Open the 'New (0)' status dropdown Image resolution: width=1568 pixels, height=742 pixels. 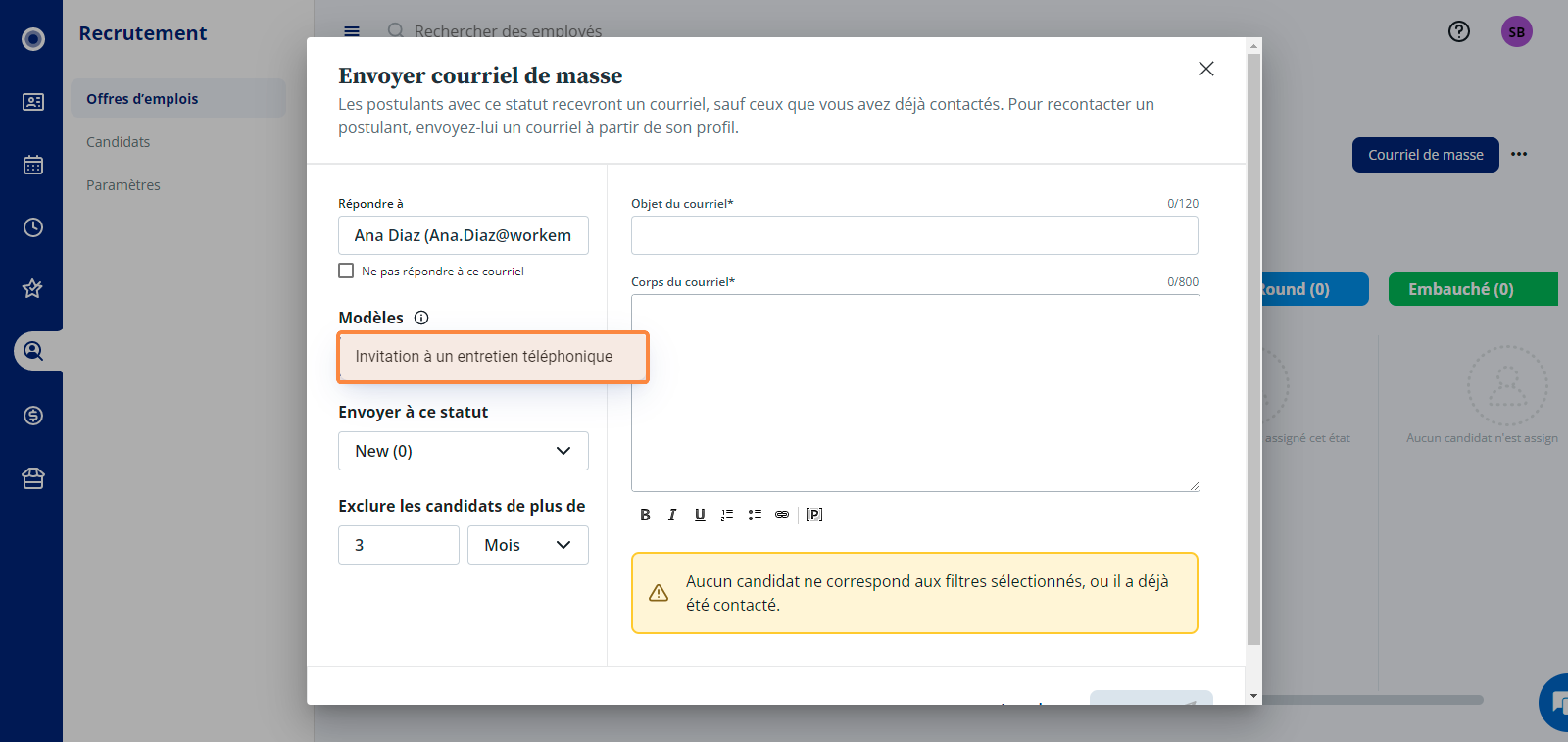pos(463,451)
